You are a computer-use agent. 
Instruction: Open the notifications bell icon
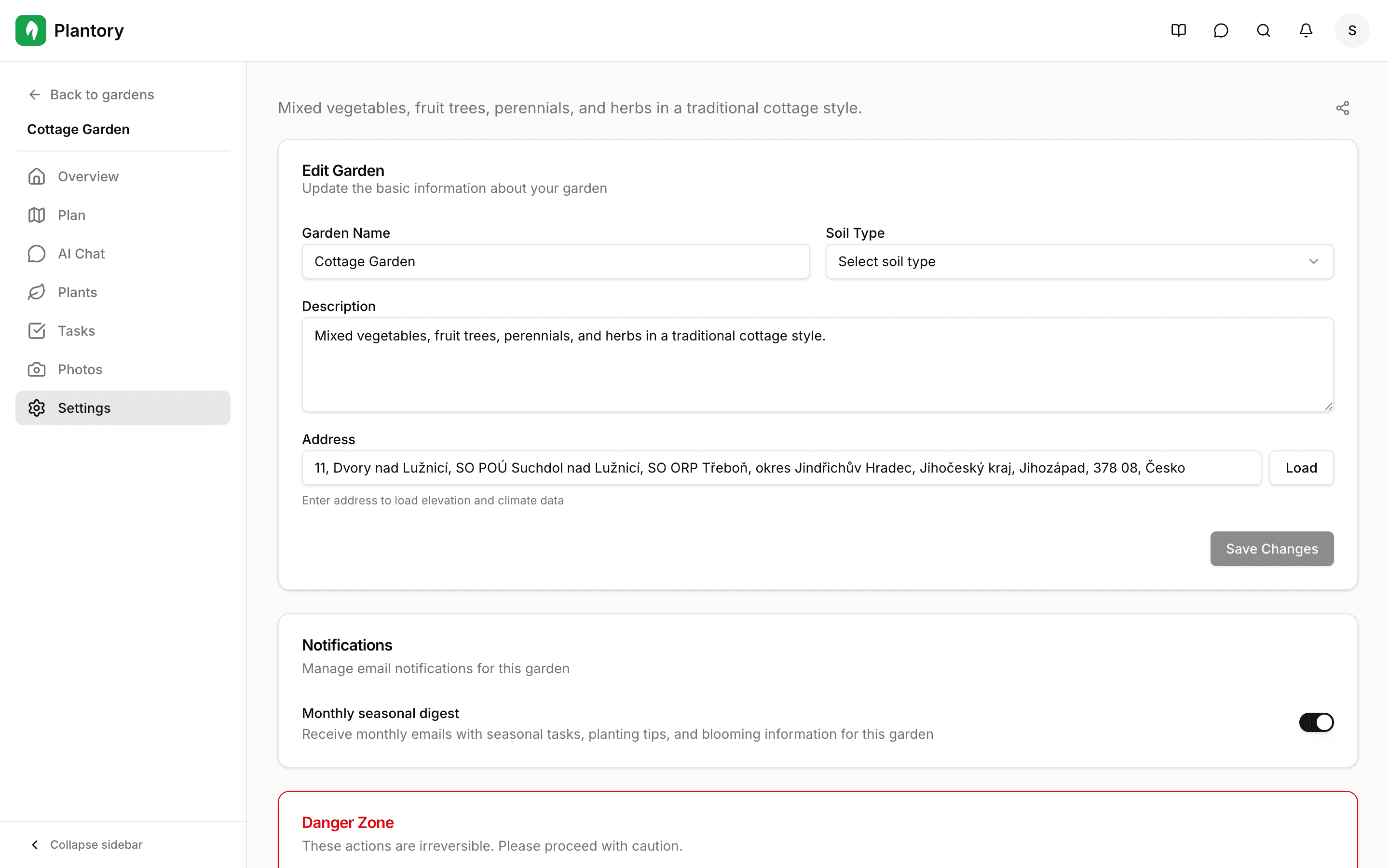1306,30
